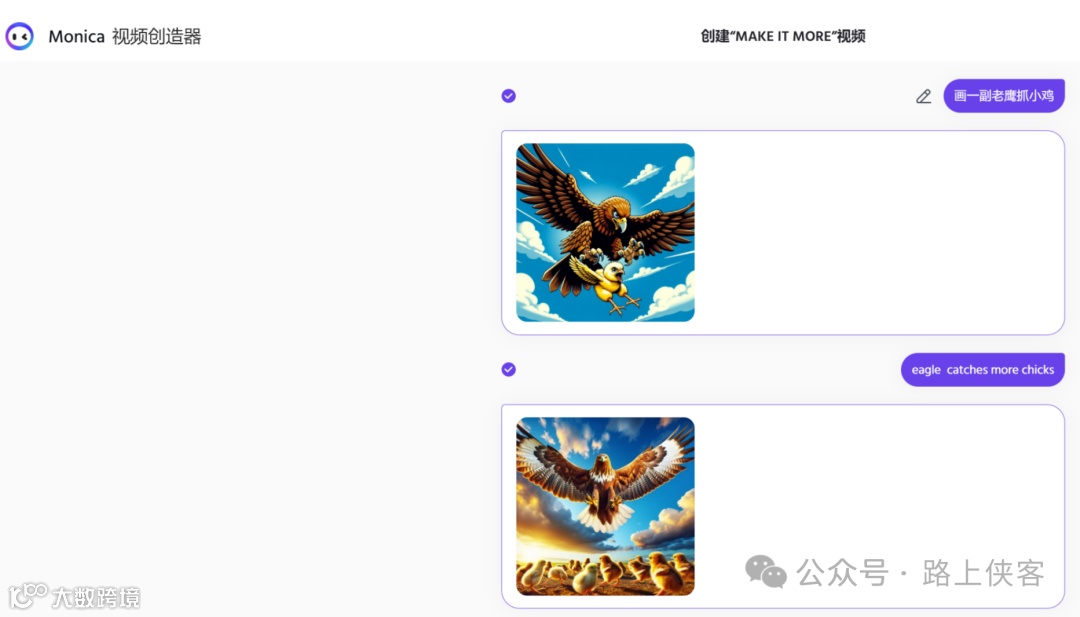Select the "eagle catches more chicks" prompt bubble
The width and height of the screenshot is (1080, 617).
(982, 370)
